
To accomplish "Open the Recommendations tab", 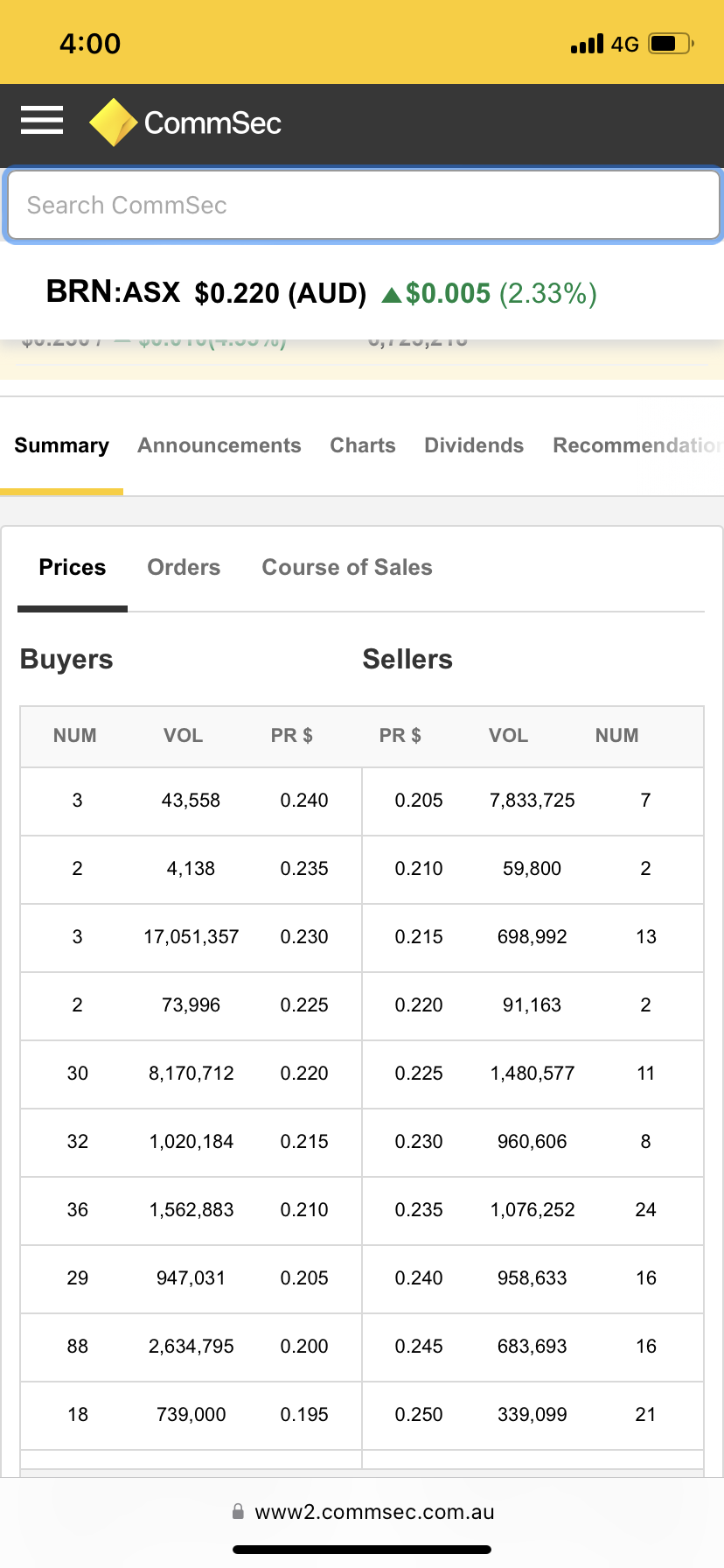I will [x=637, y=445].
